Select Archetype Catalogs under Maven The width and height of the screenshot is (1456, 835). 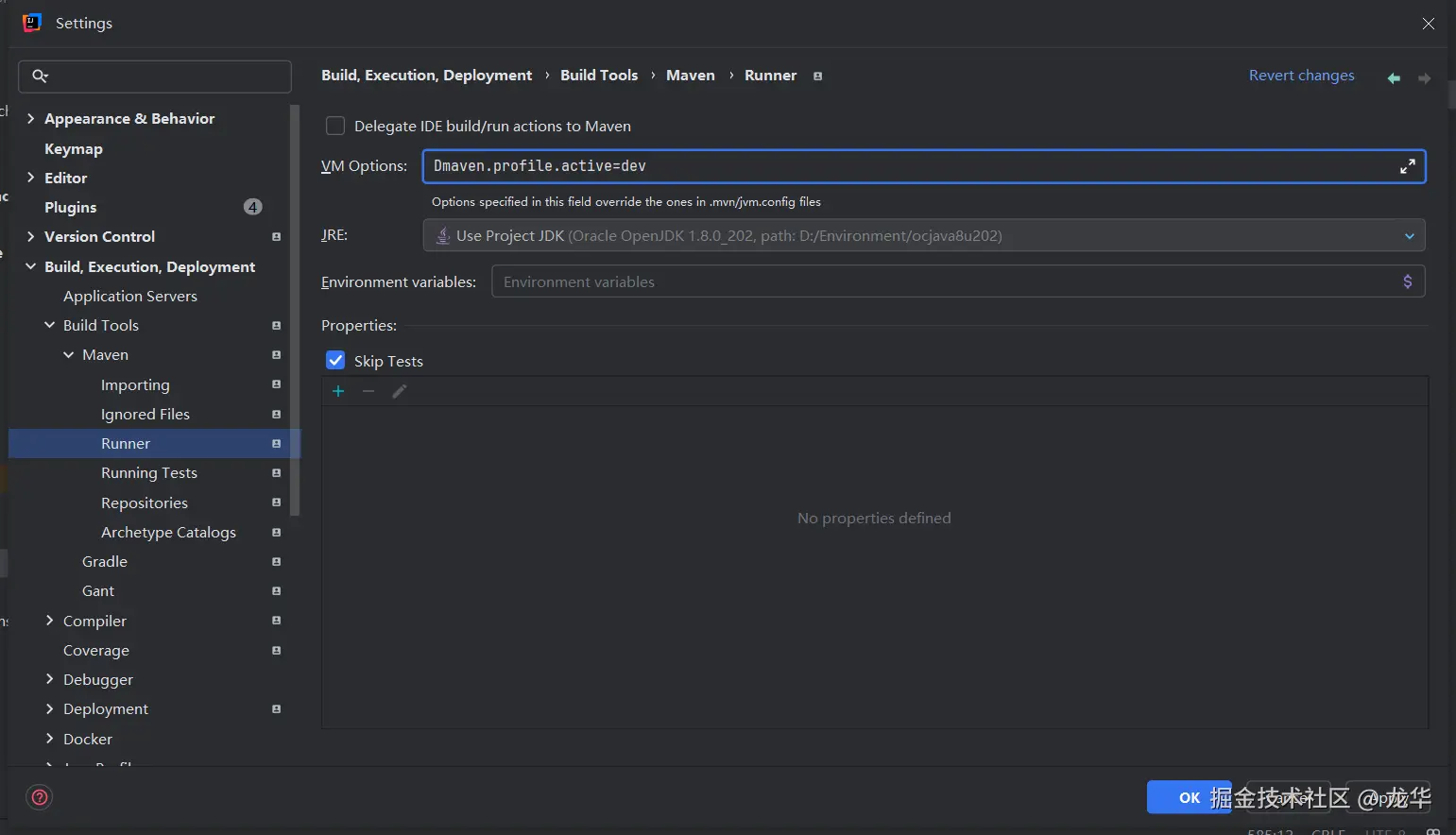(x=168, y=532)
